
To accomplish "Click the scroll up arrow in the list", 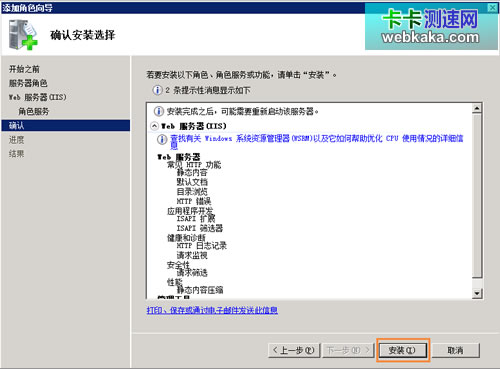I will pos(477,108).
